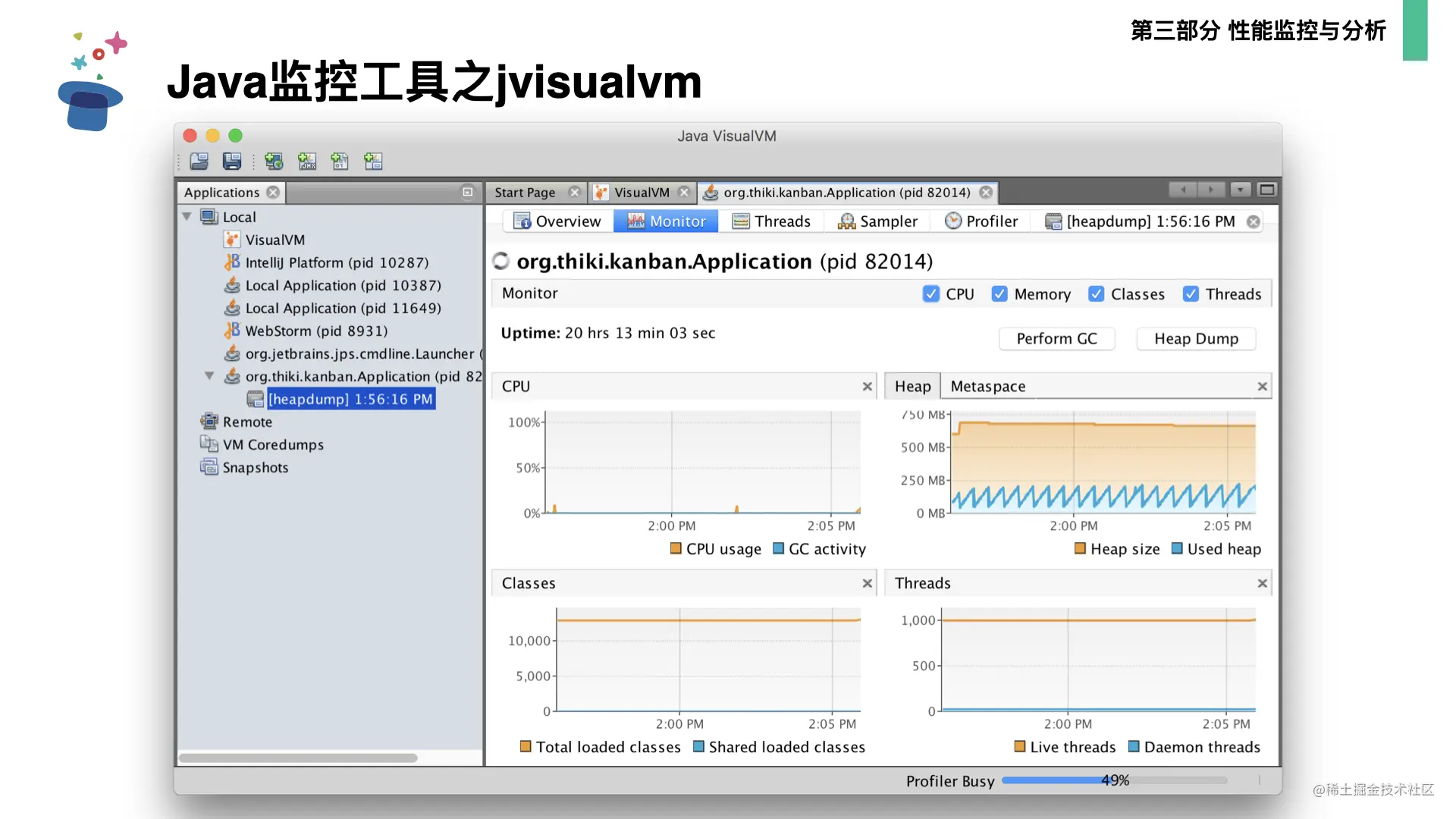
Task: Close the VisualVM document tab
Action: click(684, 193)
